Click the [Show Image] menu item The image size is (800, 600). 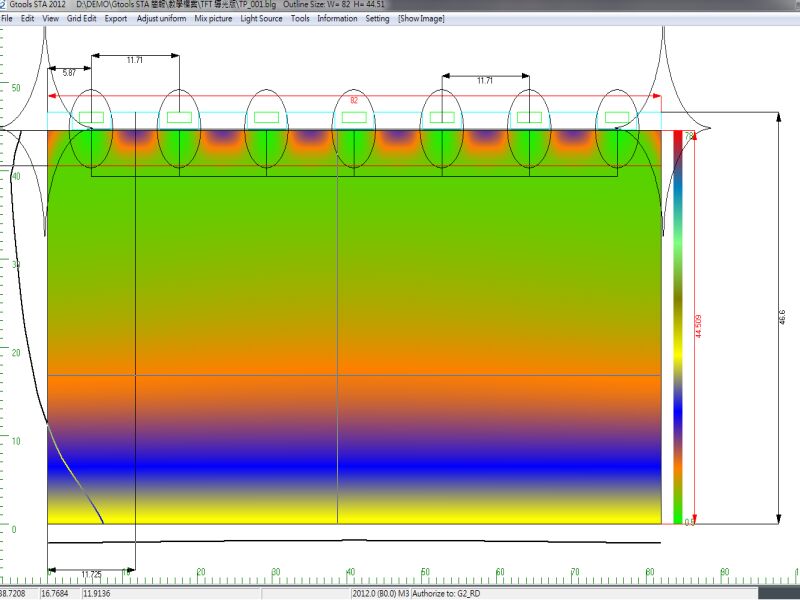(x=421, y=18)
